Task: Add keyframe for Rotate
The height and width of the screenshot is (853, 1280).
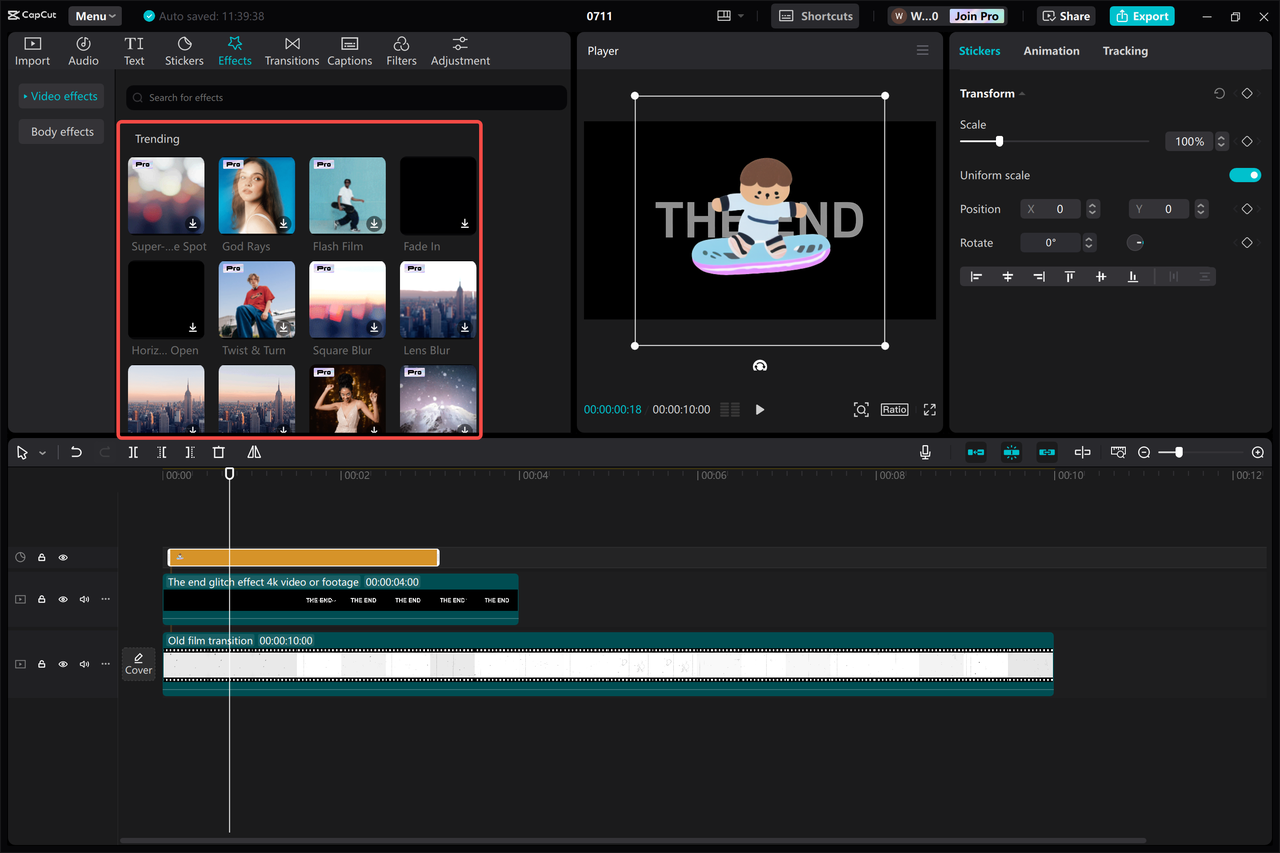Action: click(x=1247, y=243)
